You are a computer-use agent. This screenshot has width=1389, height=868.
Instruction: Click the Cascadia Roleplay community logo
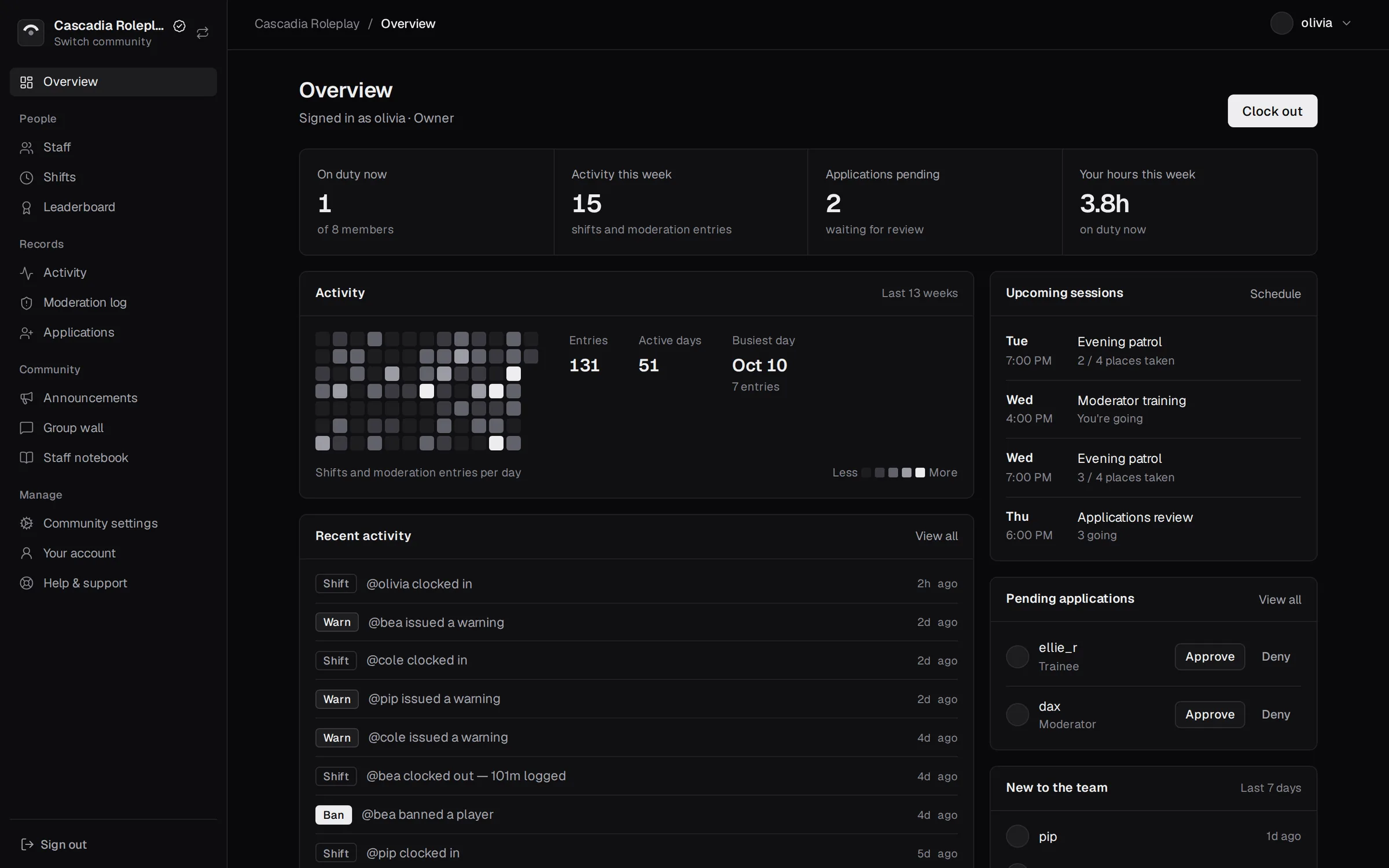pos(31,32)
